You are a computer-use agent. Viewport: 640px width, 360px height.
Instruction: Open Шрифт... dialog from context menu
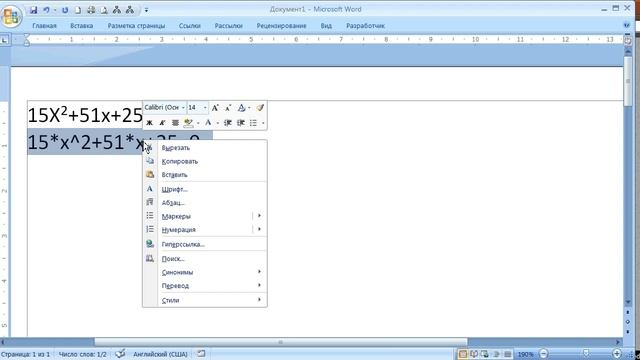tap(205, 189)
